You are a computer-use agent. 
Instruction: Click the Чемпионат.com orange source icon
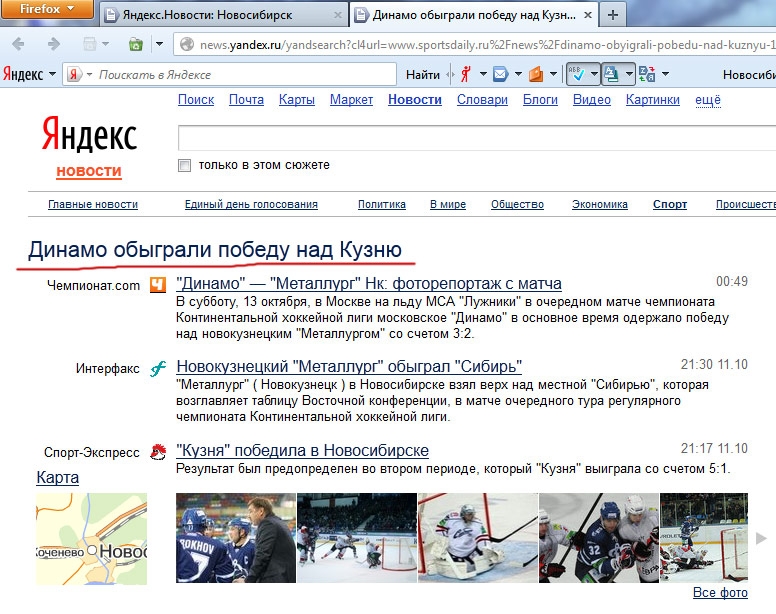click(x=158, y=285)
